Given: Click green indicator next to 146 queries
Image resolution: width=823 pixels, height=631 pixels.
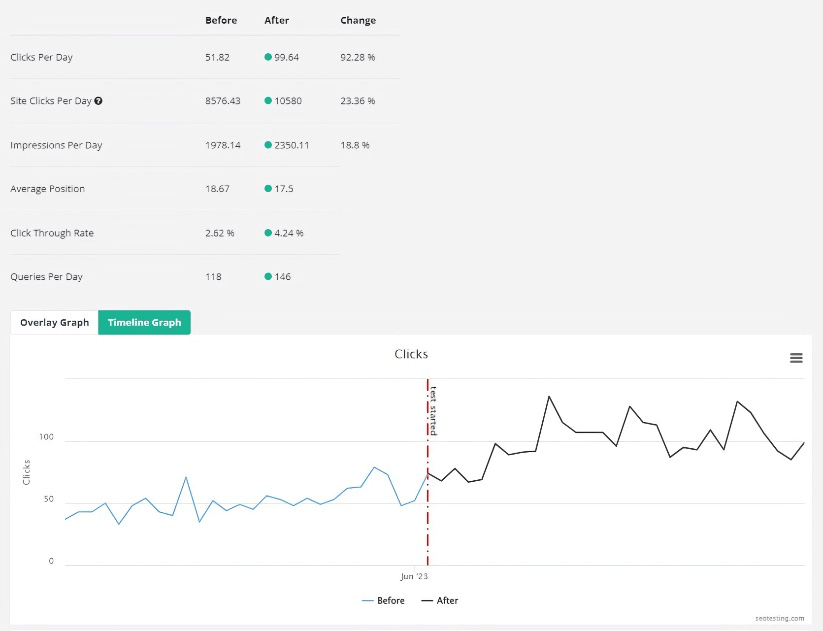Looking at the screenshot, I should [268, 277].
